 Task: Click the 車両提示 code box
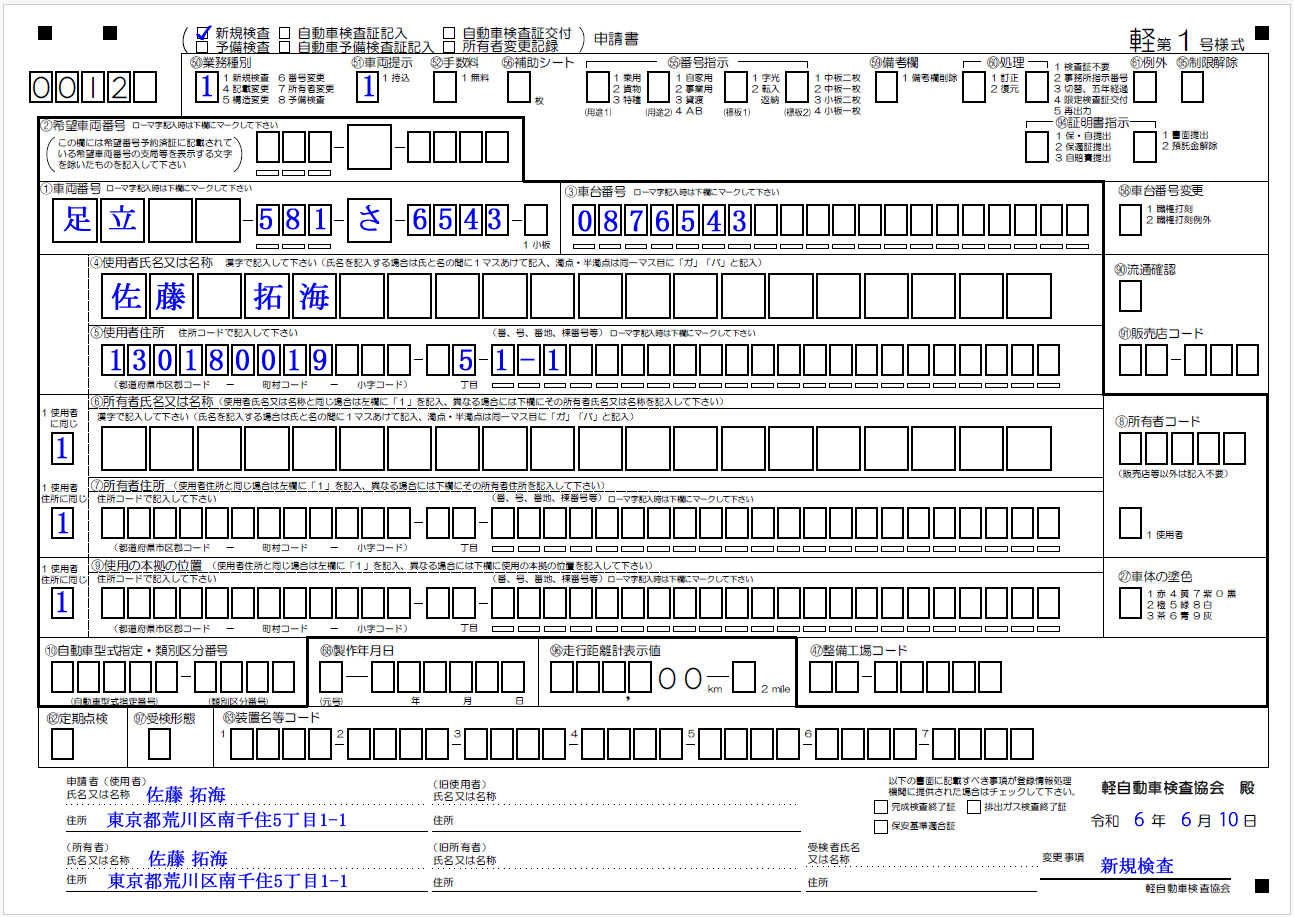click(368, 87)
